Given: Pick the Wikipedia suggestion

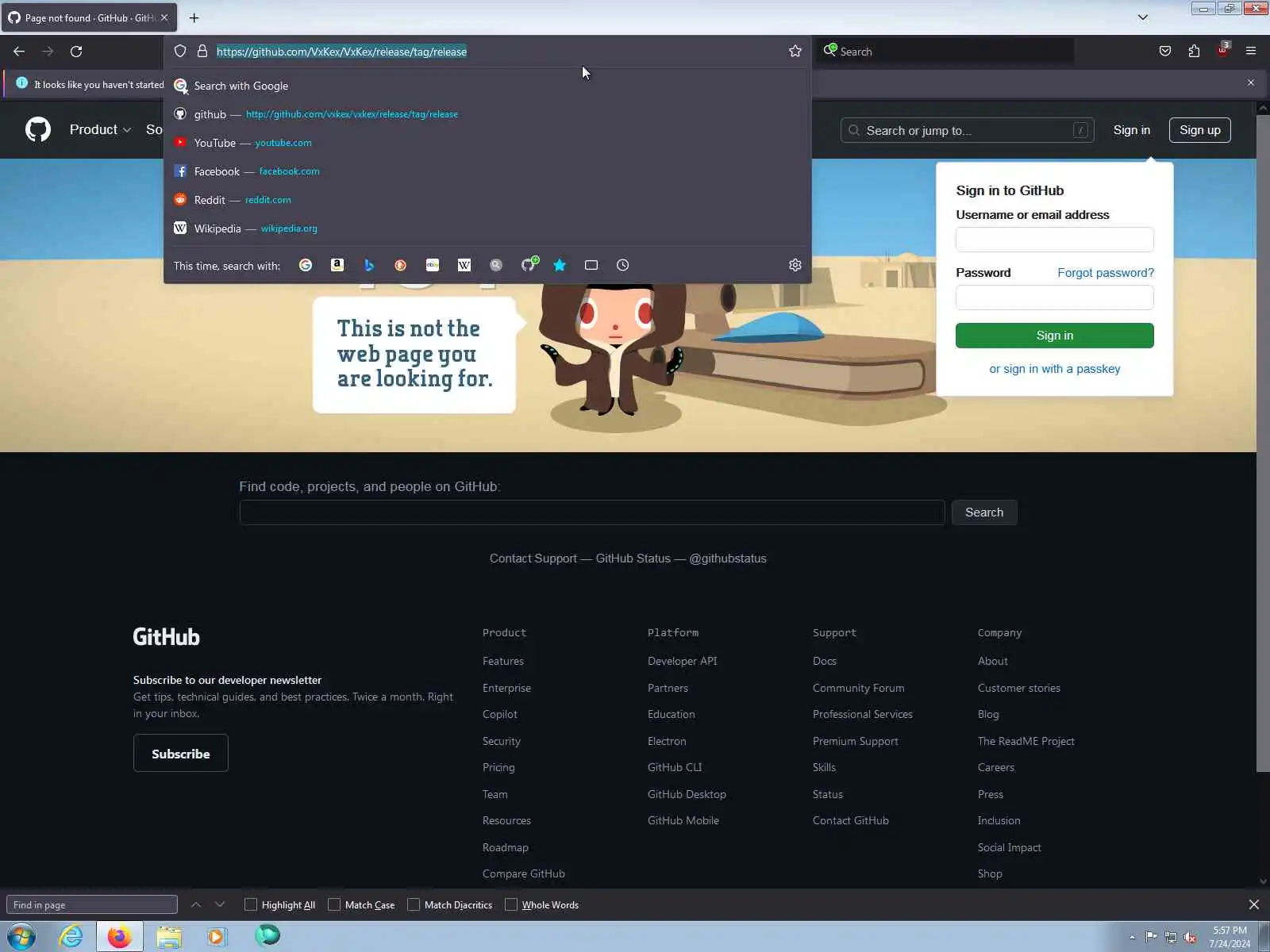Looking at the screenshot, I should 487,228.
